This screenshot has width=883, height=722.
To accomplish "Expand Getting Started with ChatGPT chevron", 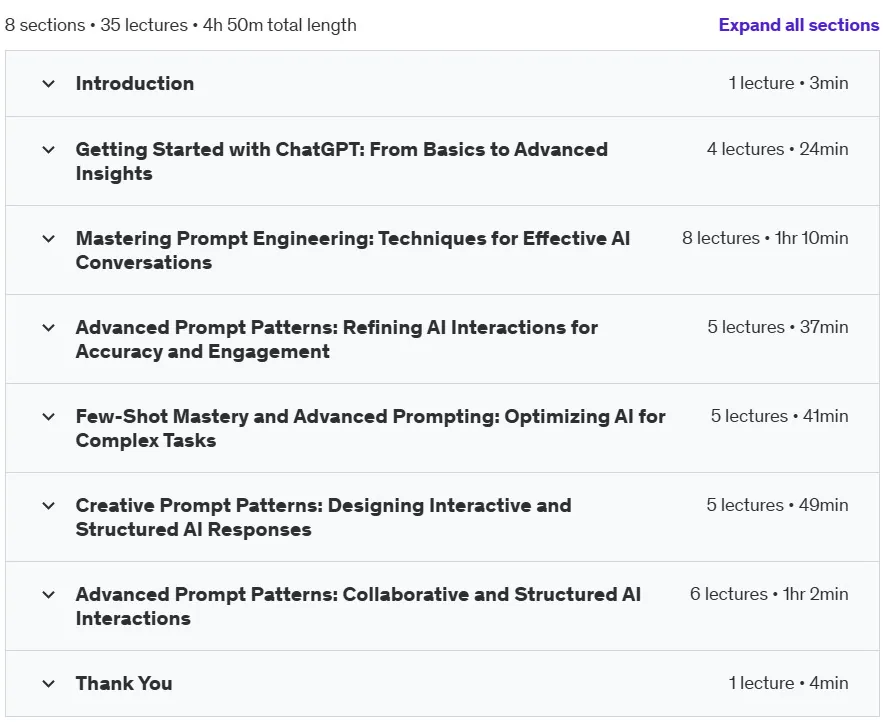I will (49, 150).
